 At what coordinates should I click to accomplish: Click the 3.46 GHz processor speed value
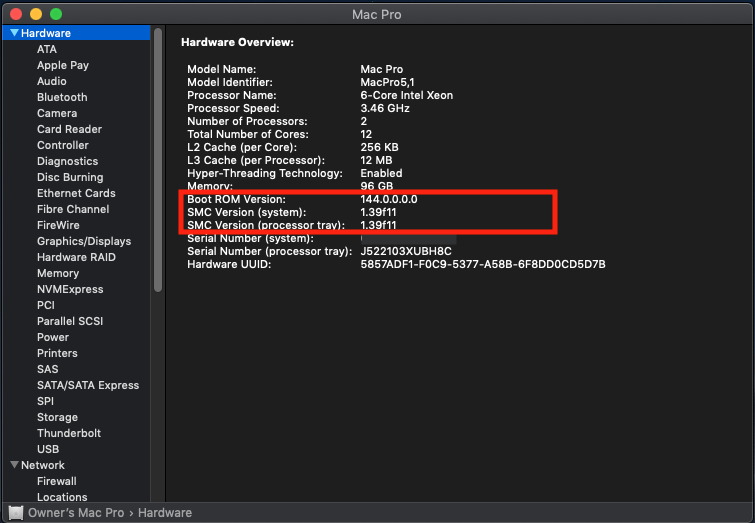[x=385, y=108]
